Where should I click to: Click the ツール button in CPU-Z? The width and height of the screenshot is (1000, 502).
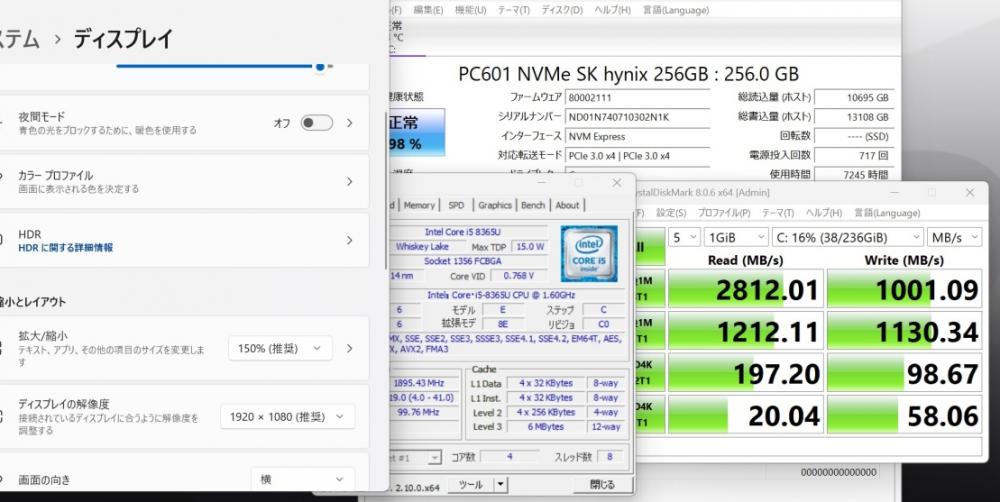pyautogui.click(x=471, y=485)
